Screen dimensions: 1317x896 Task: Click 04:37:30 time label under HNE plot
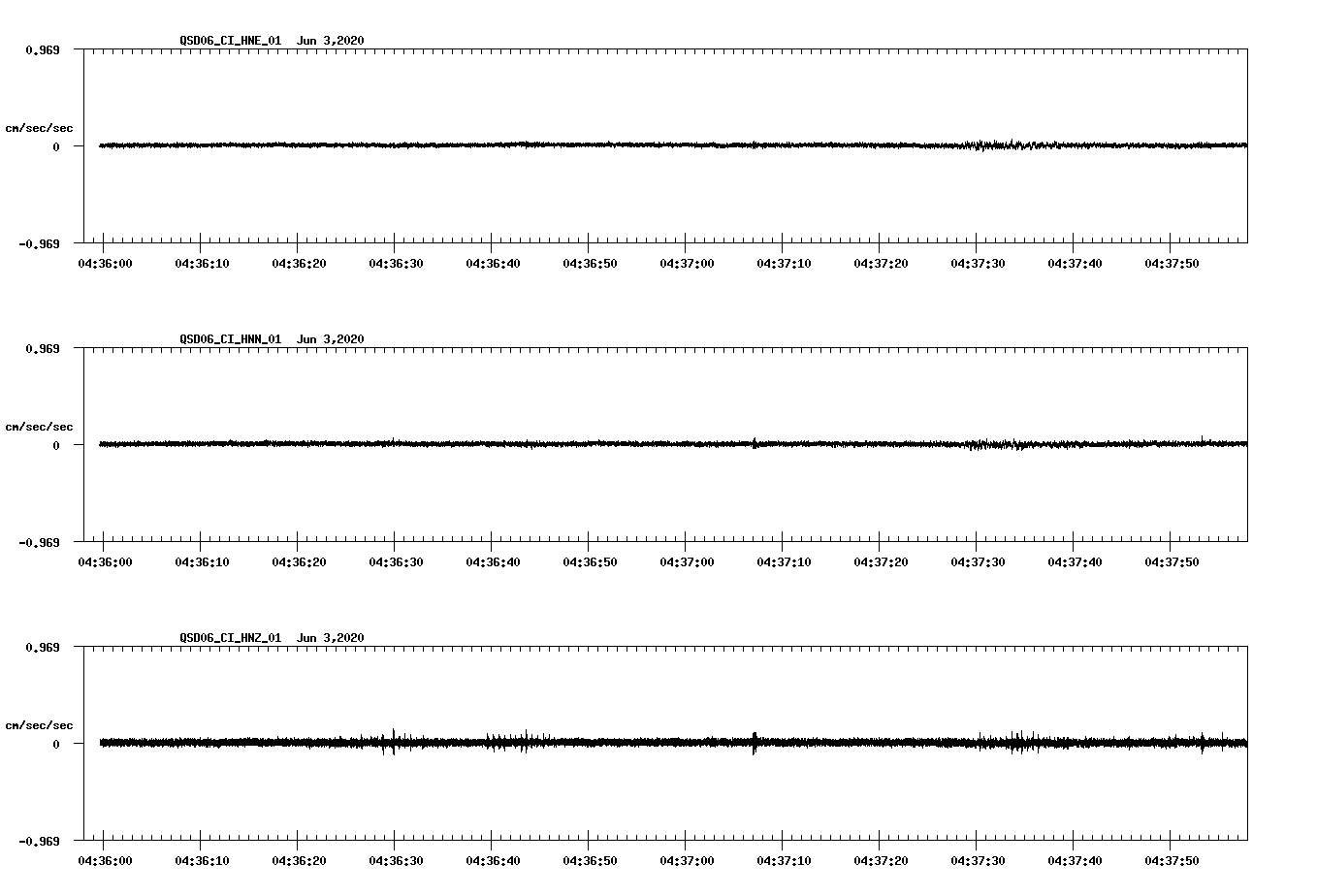978,264
